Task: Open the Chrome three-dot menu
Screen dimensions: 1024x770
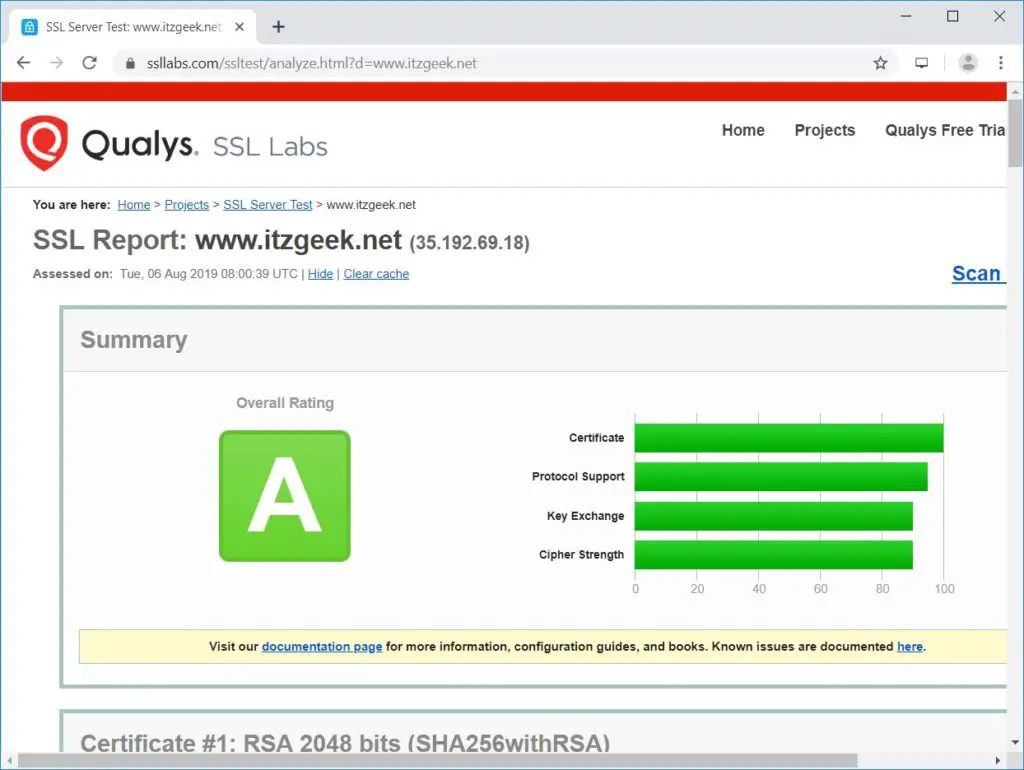Action: click(x=1000, y=63)
